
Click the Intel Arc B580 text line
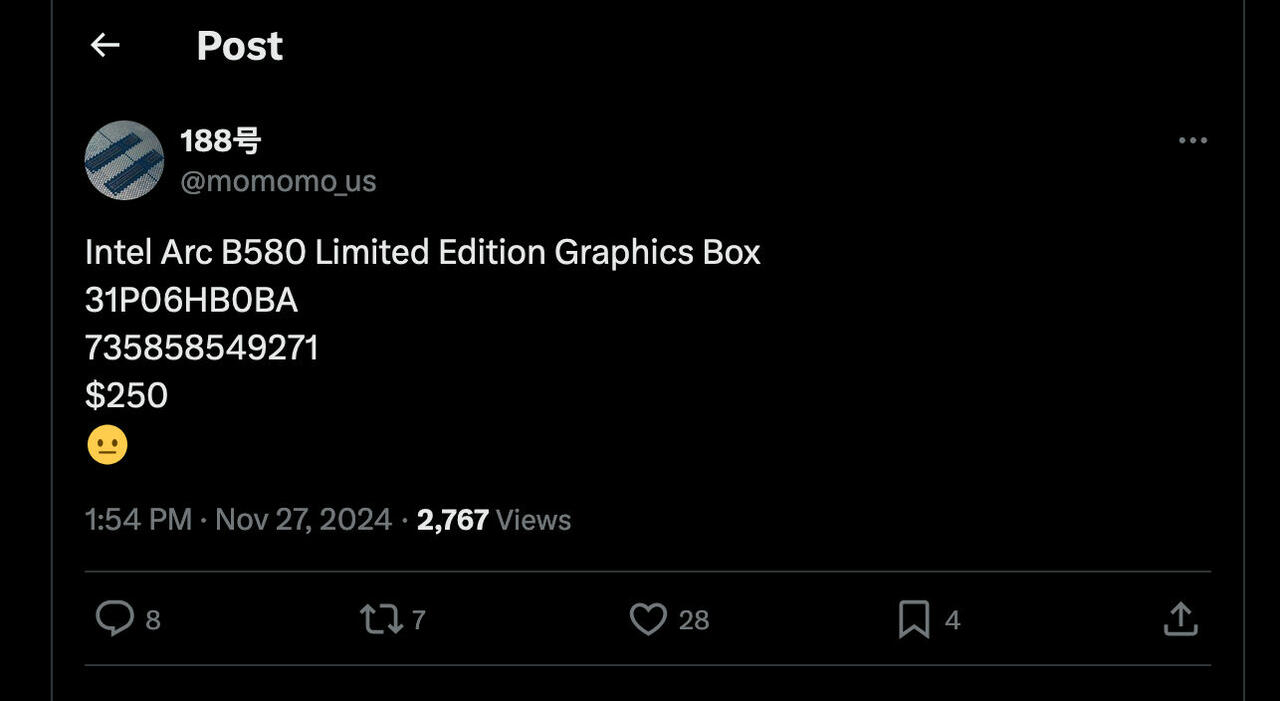tap(422, 252)
